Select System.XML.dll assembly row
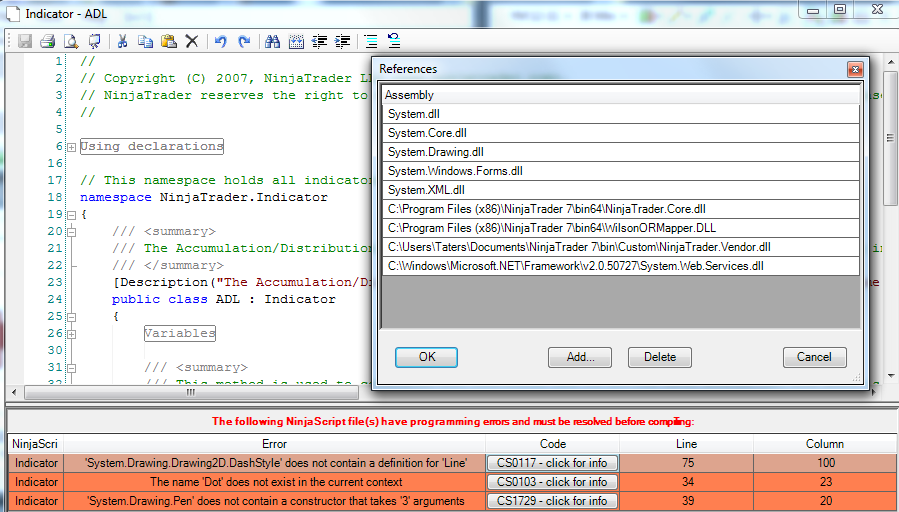The image size is (899, 512). click(621, 190)
